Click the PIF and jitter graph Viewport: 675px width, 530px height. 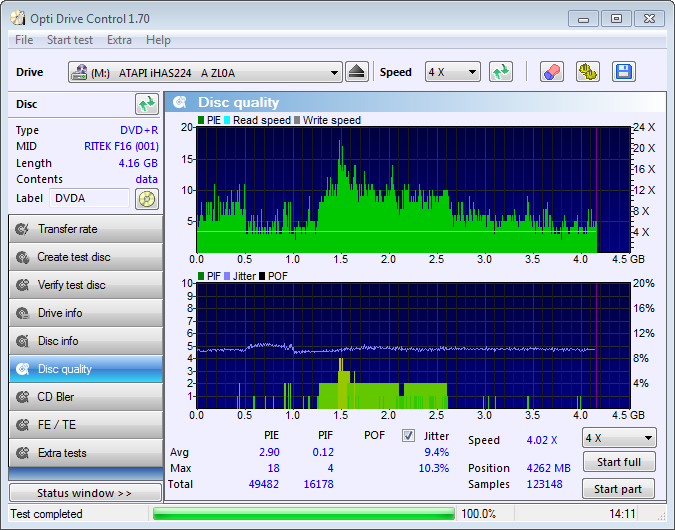[x=413, y=346]
